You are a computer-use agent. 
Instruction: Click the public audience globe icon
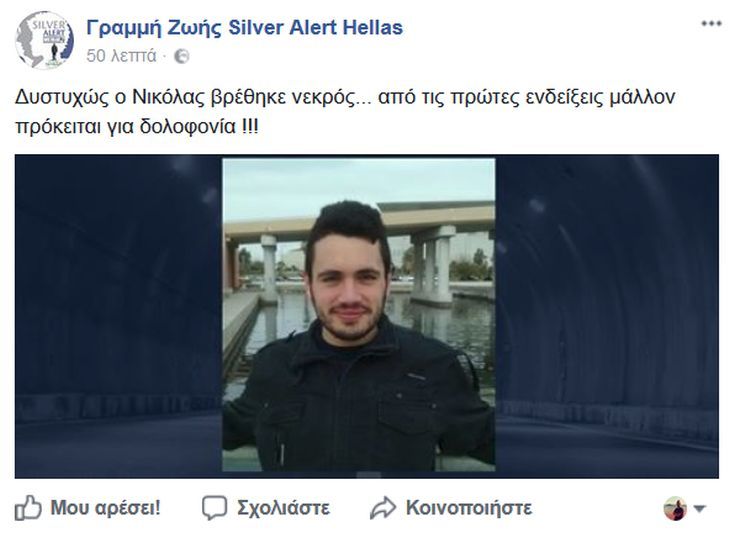(181, 56)
